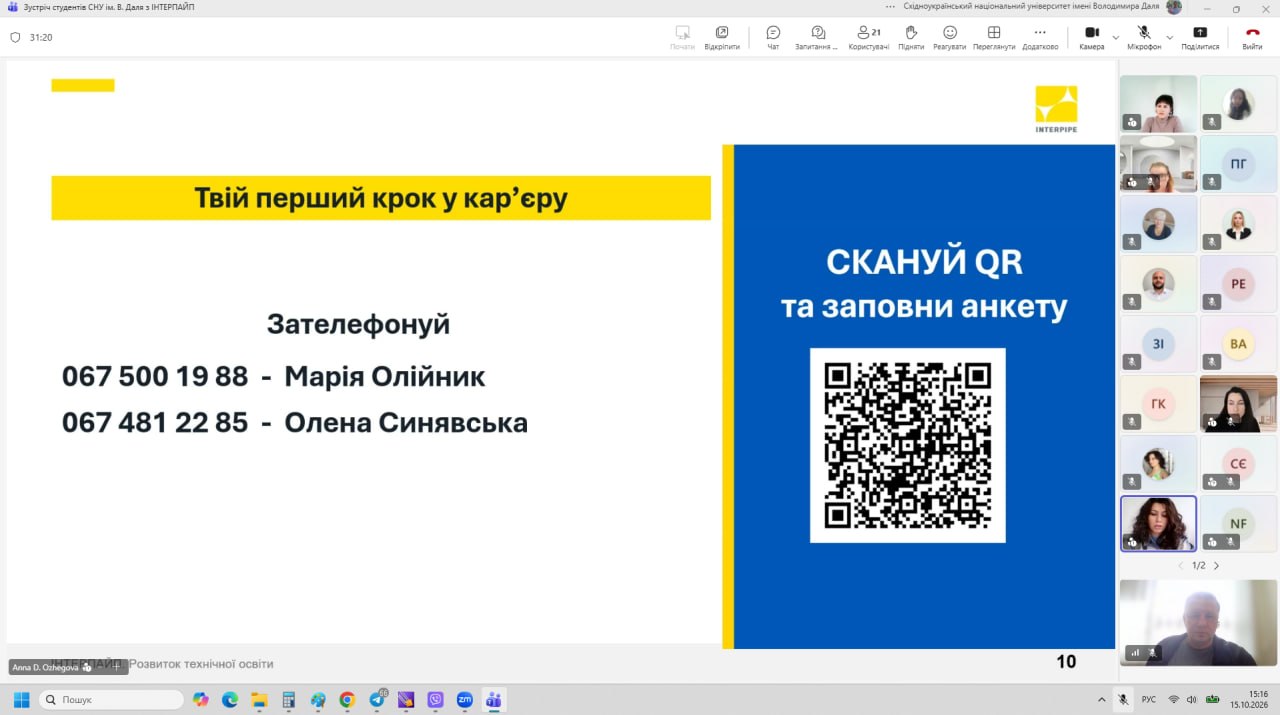Open Microsoft Edge from taskbar
This screenshot has height=715, width=1280.
pyautogui.click(x=230, y=699)
